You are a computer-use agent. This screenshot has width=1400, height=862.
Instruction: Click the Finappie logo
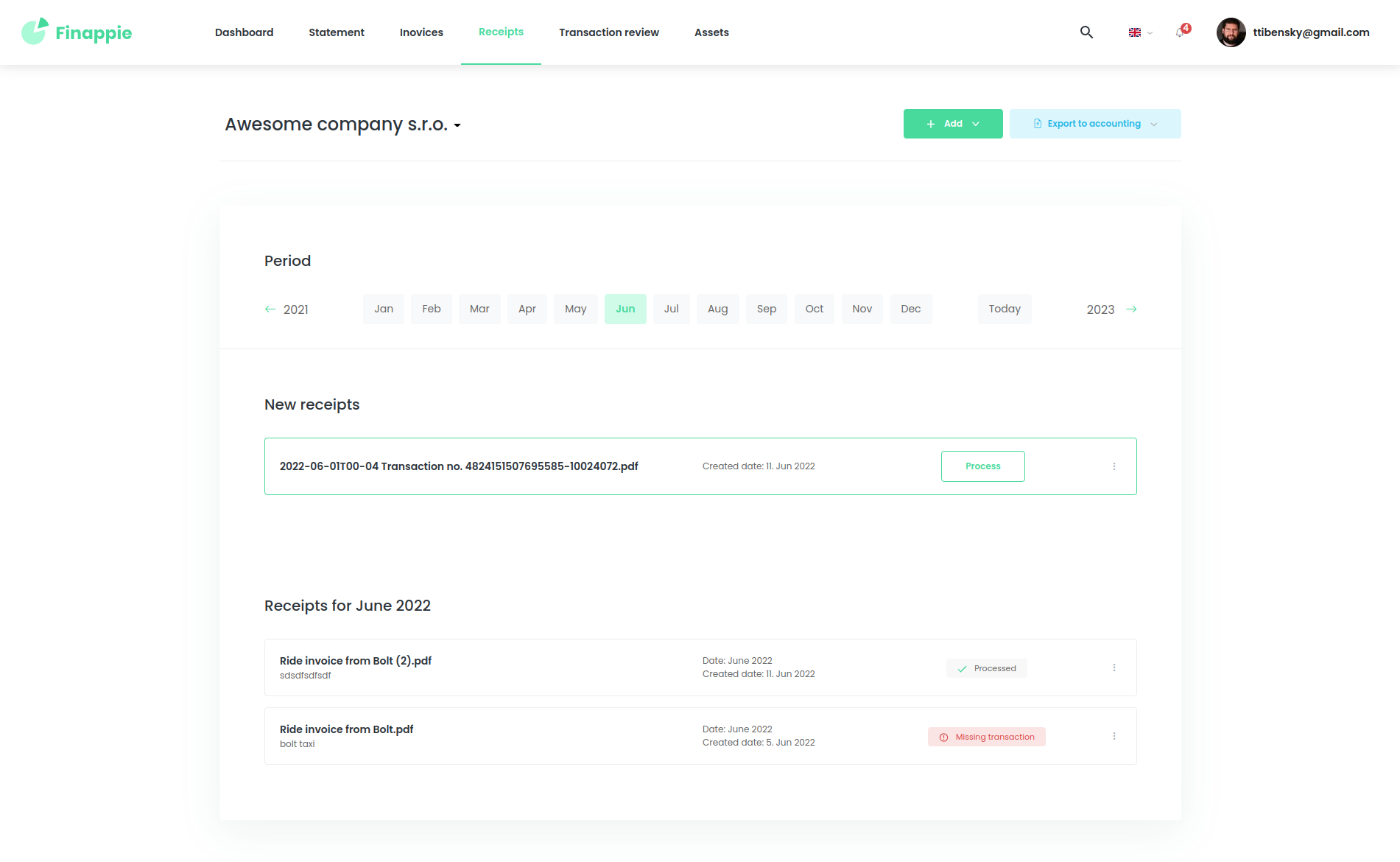[77, 32]
